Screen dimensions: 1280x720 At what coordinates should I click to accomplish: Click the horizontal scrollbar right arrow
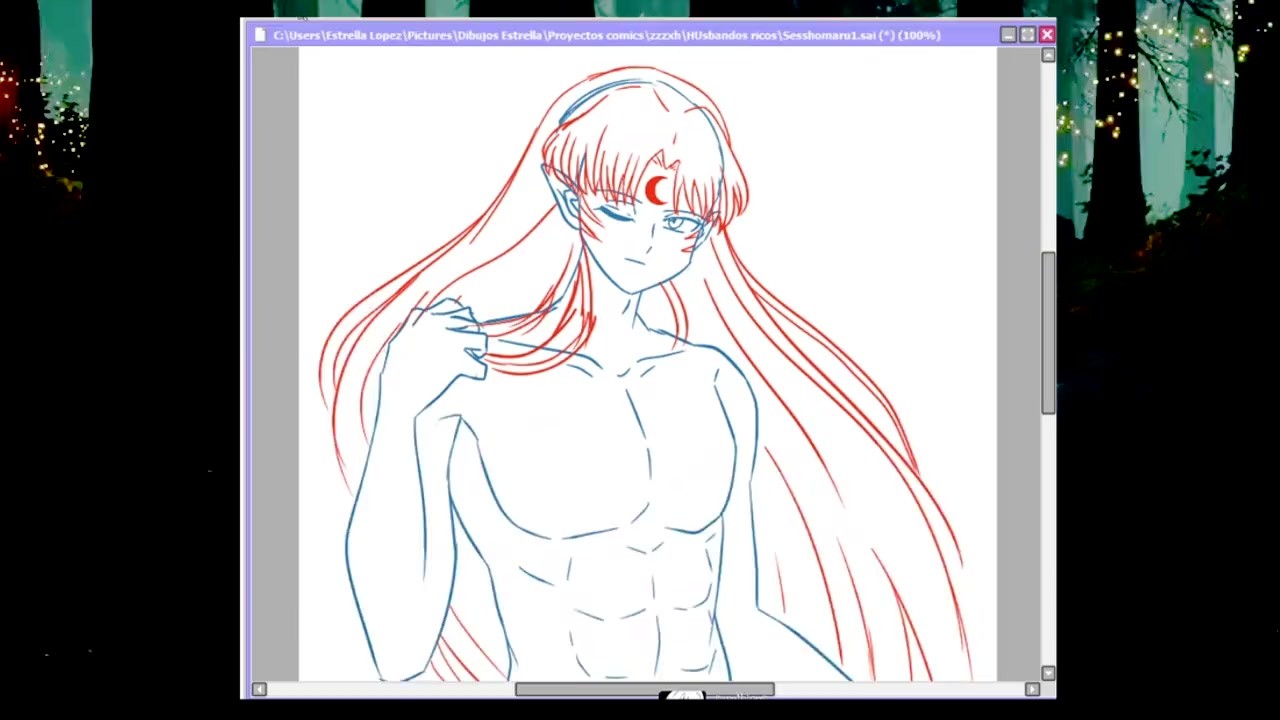pos(1032,689)
